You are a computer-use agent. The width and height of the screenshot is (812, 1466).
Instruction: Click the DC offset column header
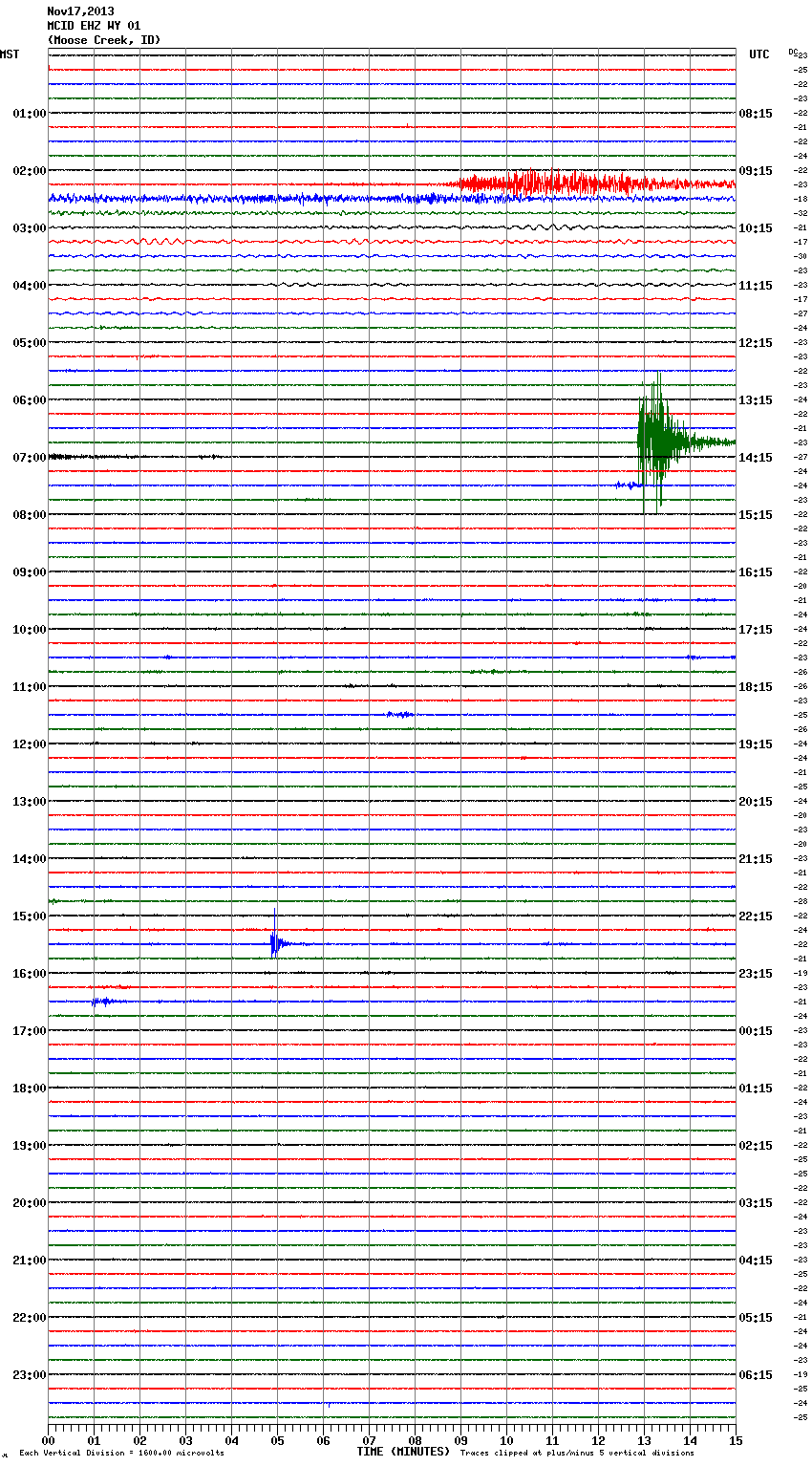793,52
